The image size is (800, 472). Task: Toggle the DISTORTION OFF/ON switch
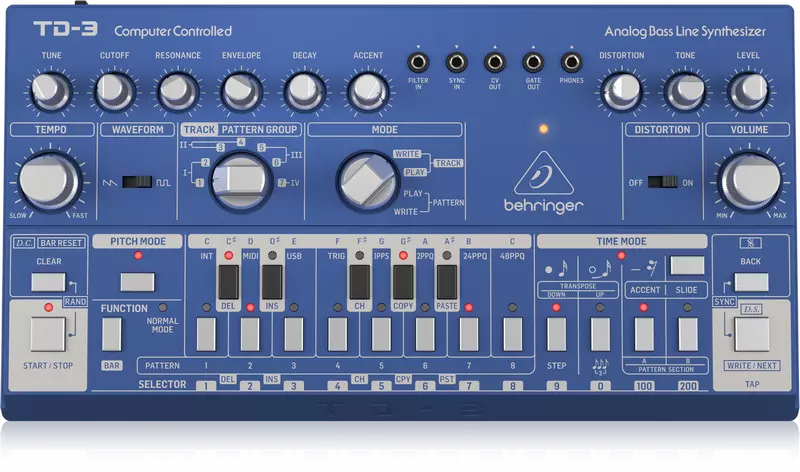(x=662, y=182)
